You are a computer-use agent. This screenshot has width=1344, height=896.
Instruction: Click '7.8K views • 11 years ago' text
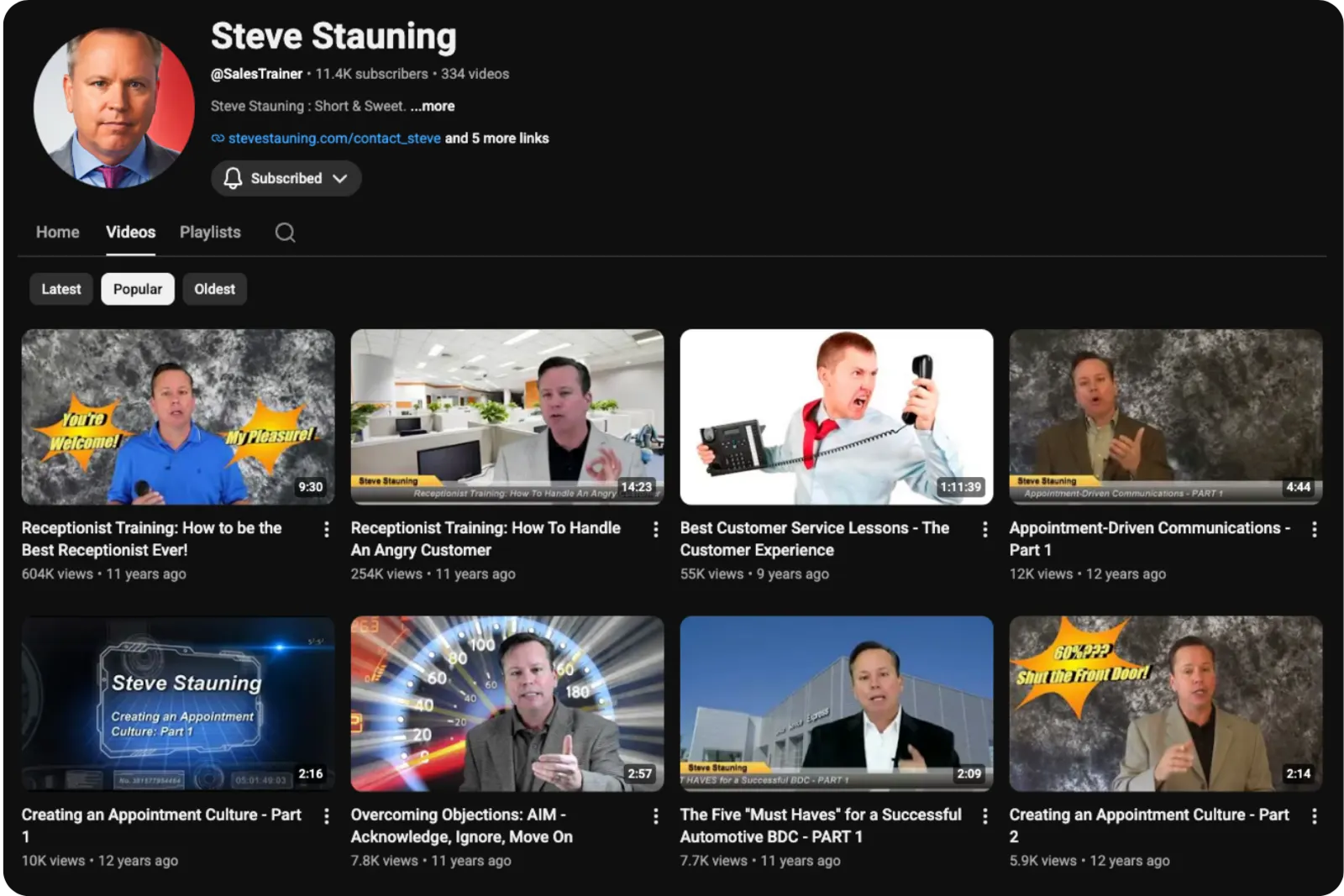pyautogui.click(x=431, y=861)
